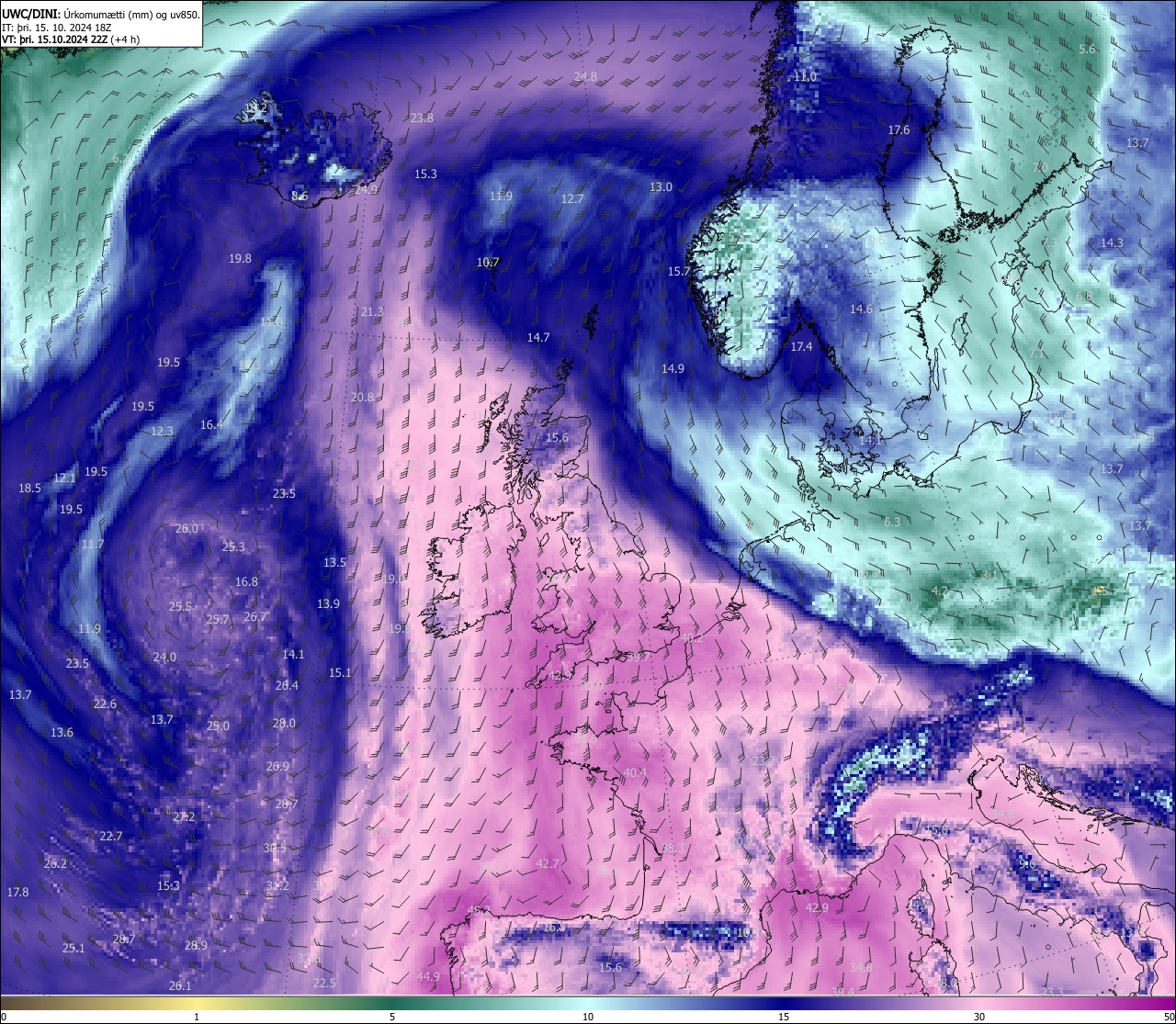The width and height of the screenshot is (1176, 1024).
Task: Click the 26.2 map value
Action: 55,863
